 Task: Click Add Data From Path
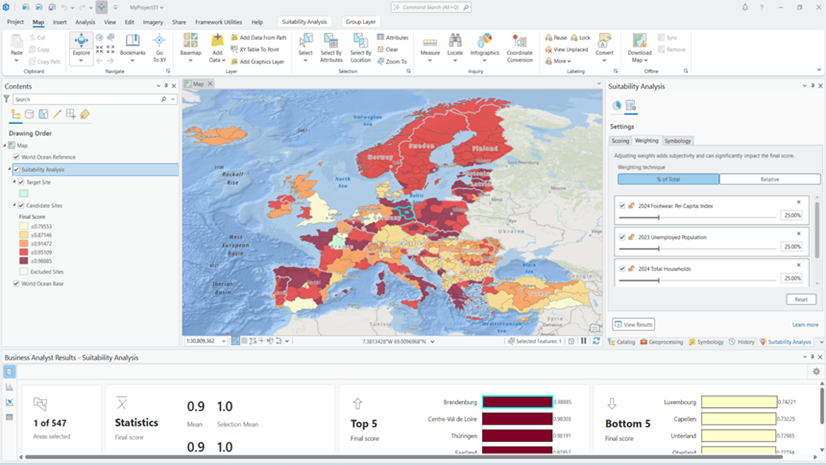tap(259, 37)
